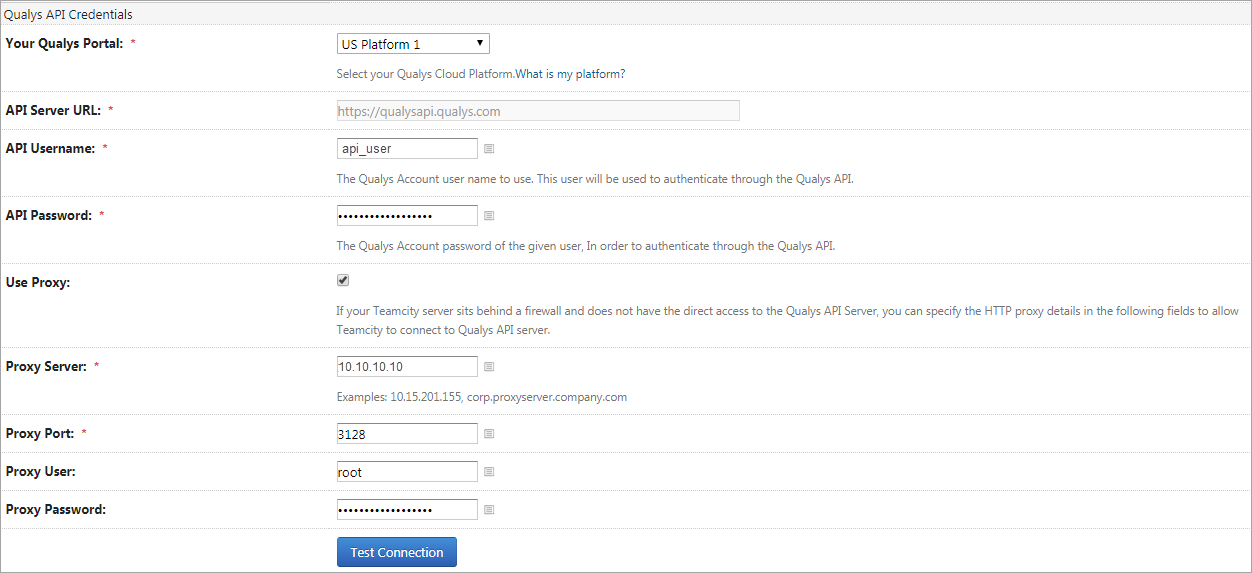
Task: Open parameter list icon beside Proxy Port
Action: tap(489, 434)
